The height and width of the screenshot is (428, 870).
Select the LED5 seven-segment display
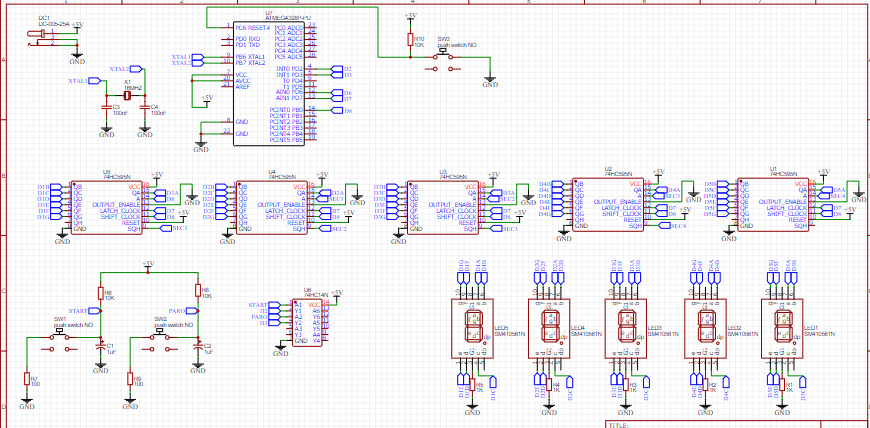[x=473, y=328]
